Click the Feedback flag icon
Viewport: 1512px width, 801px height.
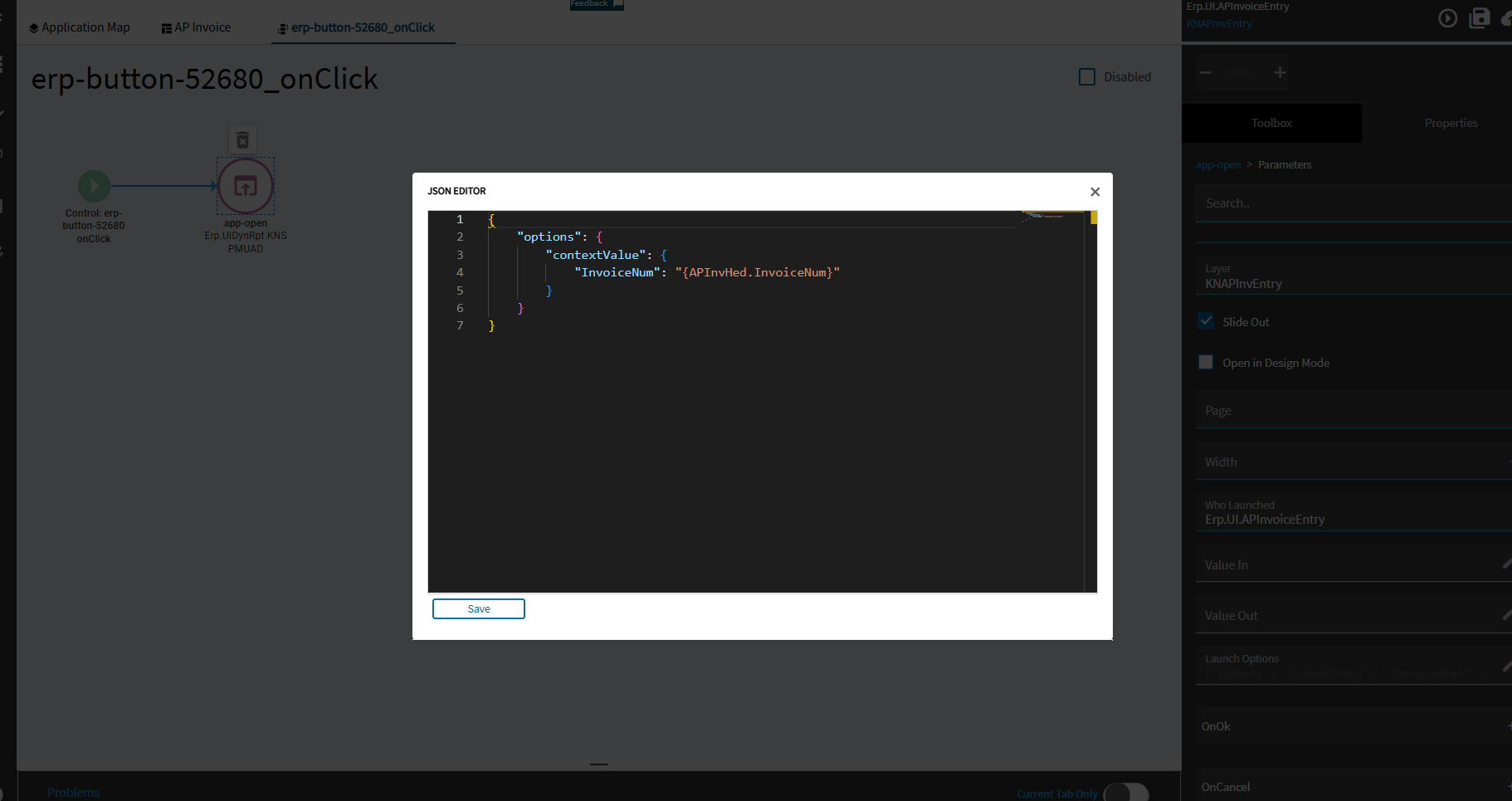click(617, 4)
